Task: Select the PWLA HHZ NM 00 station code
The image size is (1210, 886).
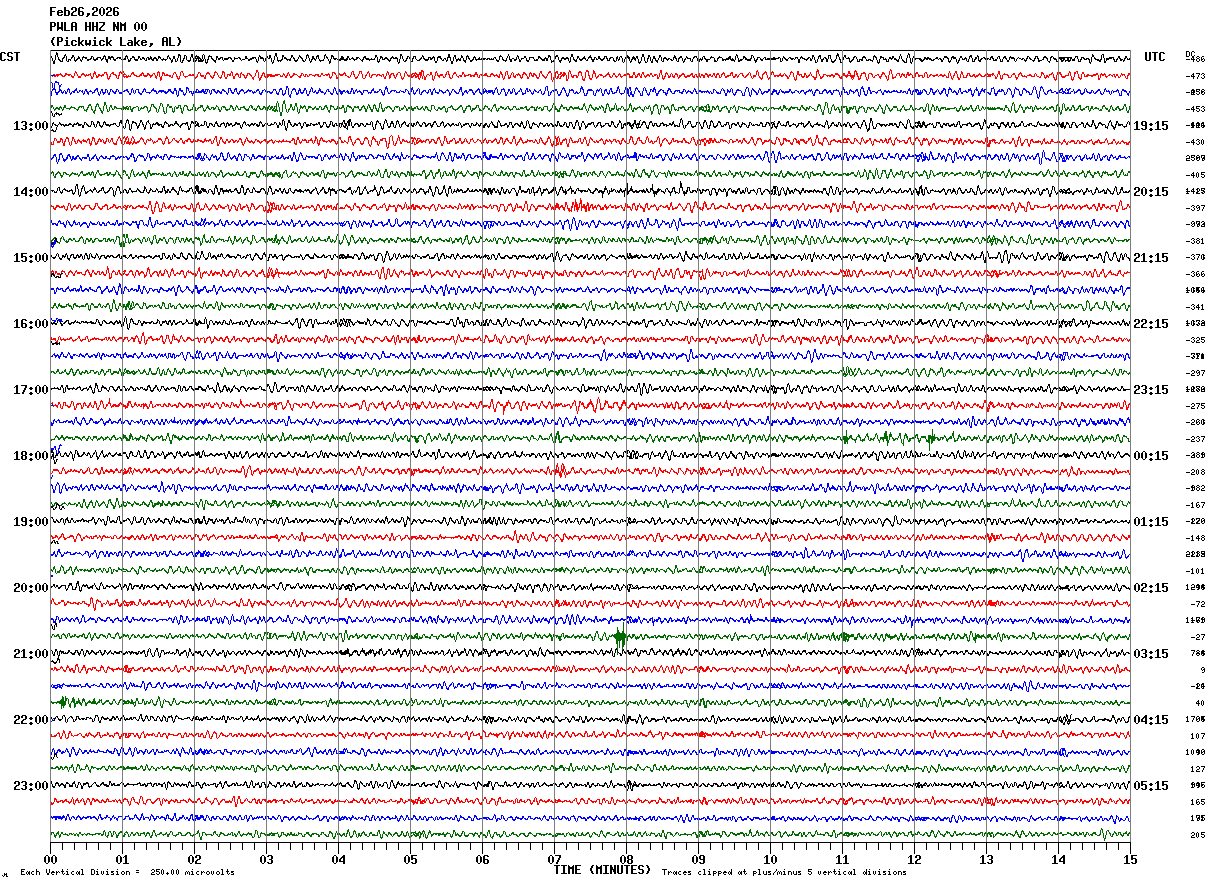Action: pyautogui.click(x=98, y=27)
